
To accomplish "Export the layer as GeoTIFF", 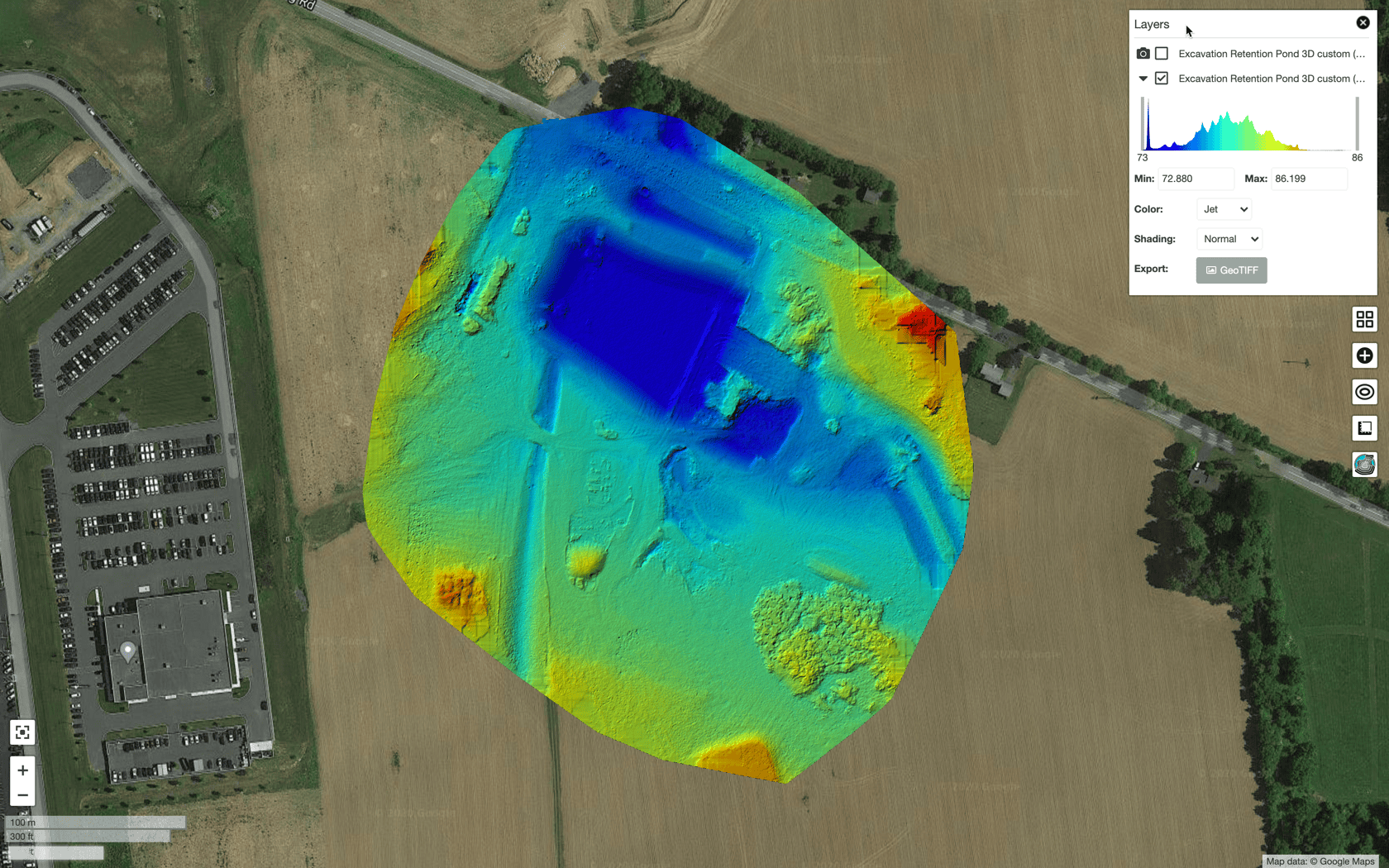I will (1231, 270).
